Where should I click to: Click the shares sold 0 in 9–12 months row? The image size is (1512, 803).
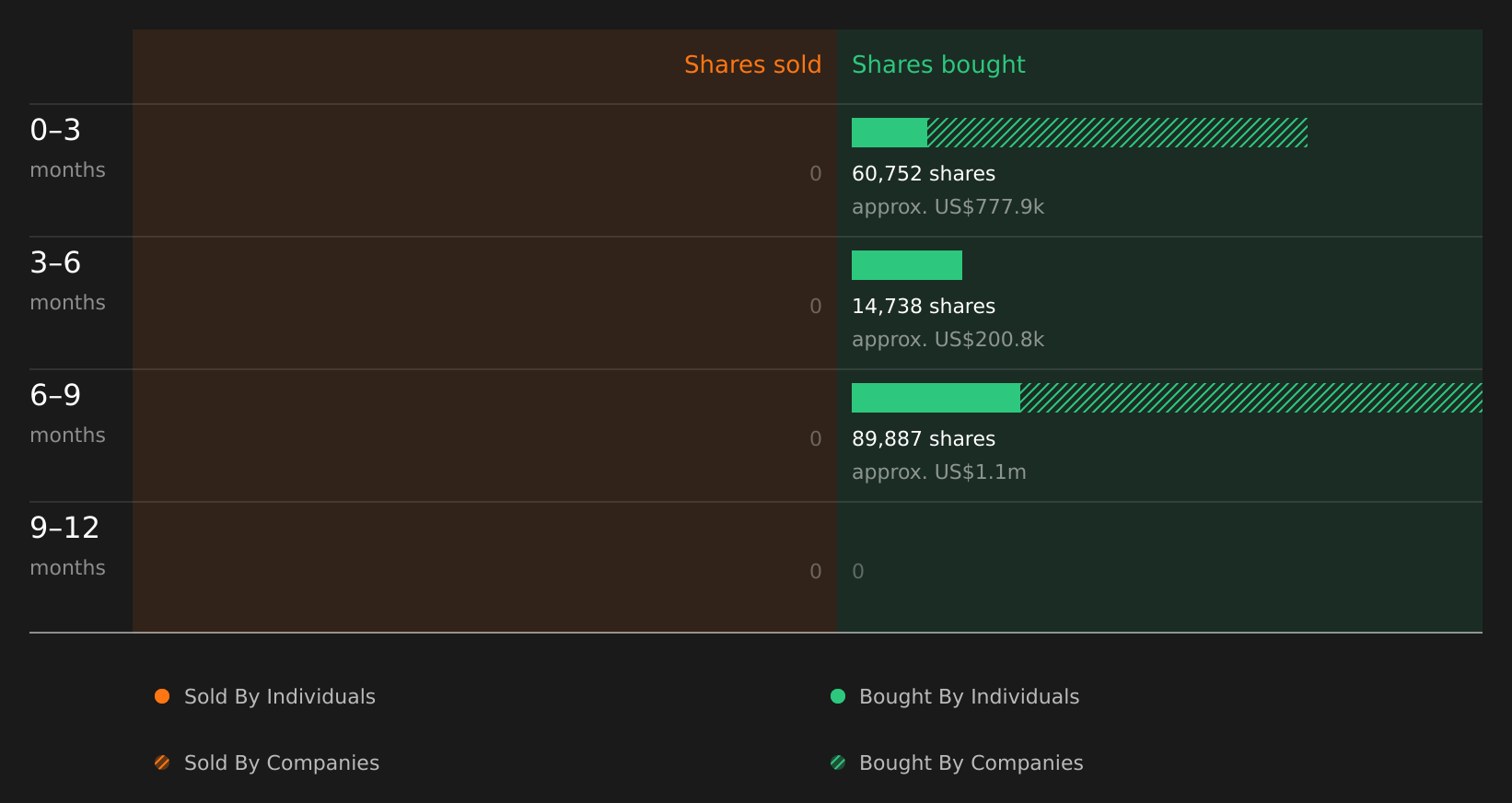(815, 572)
